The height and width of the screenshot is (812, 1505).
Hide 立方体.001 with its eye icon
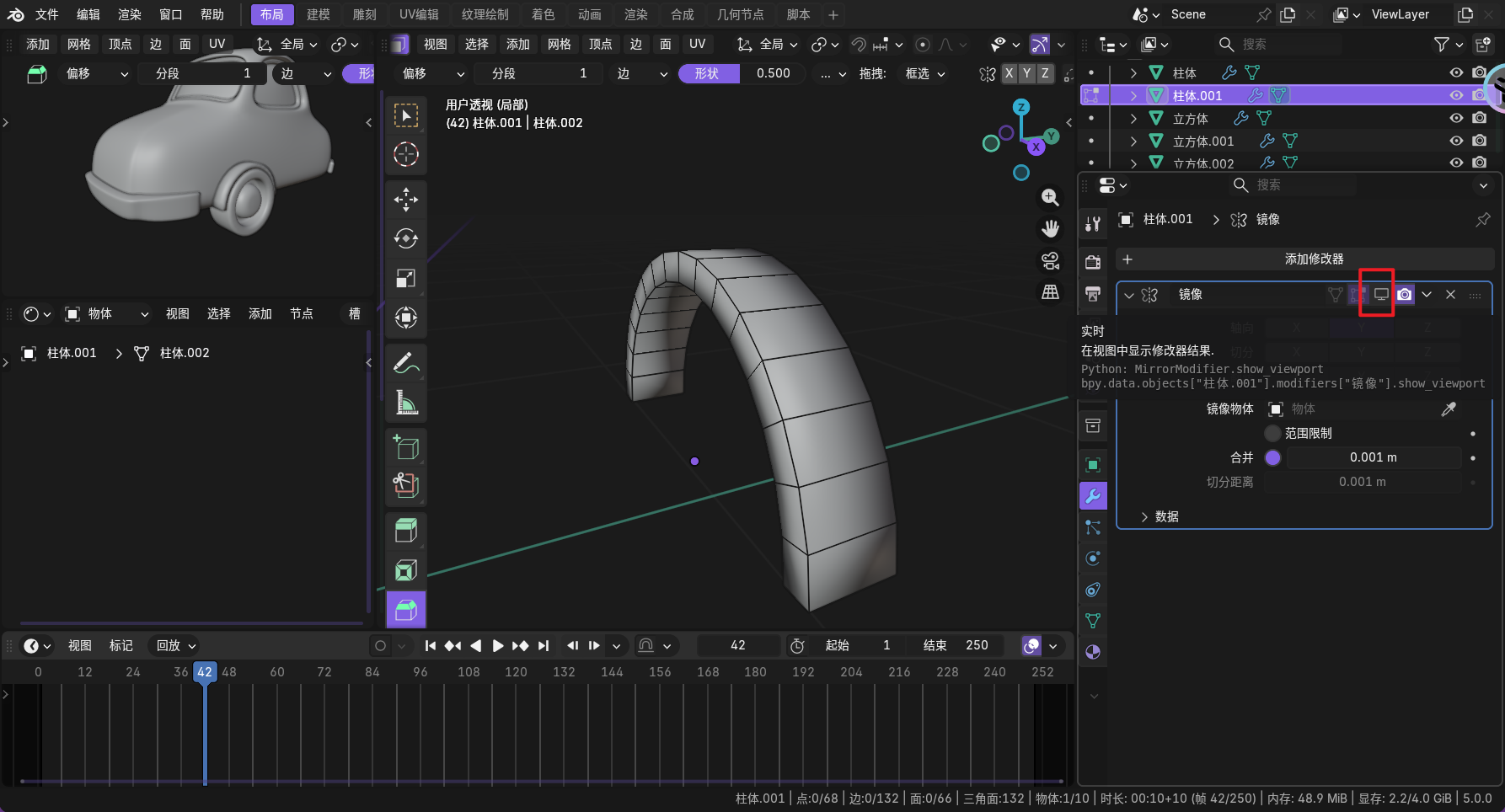[x=1455, y=141]
